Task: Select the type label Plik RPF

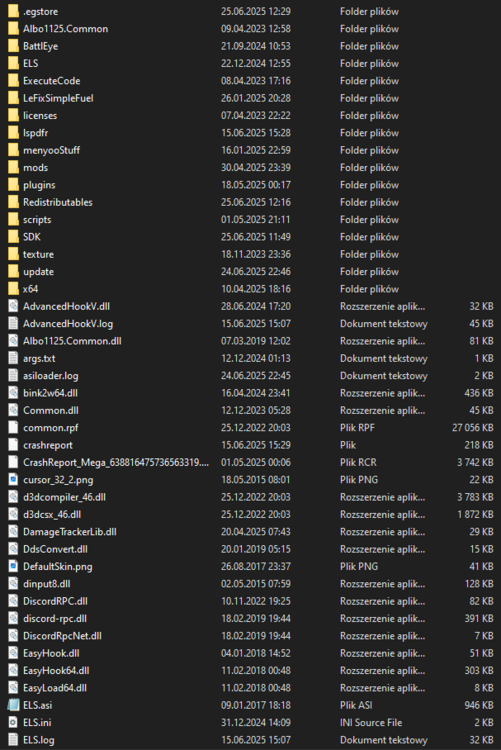Action: (357, 428)
